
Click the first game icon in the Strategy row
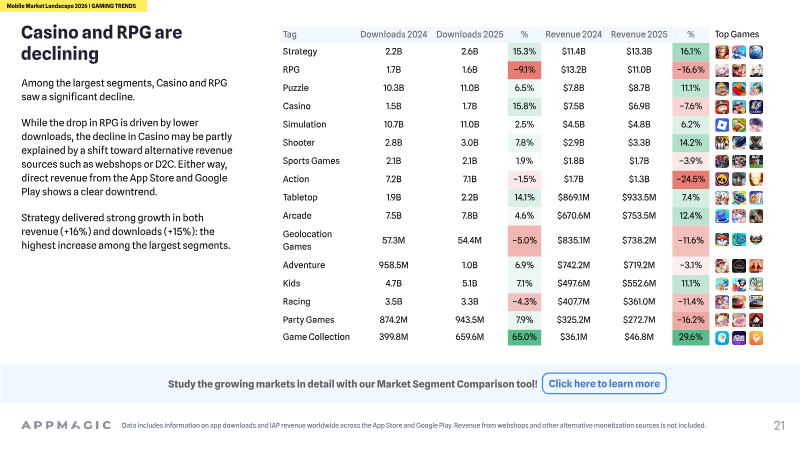(x=721, y=52)
